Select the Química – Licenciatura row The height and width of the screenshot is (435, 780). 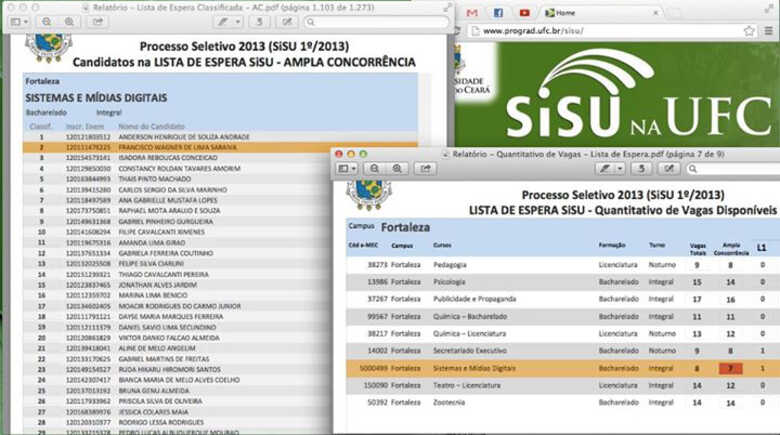(x=563, y=333)
